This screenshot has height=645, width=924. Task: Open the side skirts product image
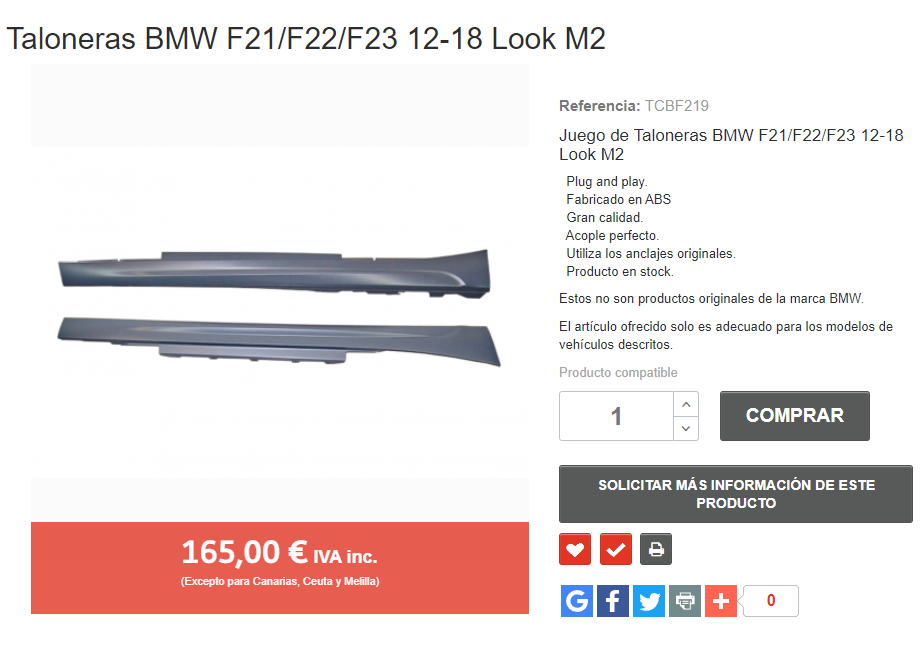click(x=279, y=308)
